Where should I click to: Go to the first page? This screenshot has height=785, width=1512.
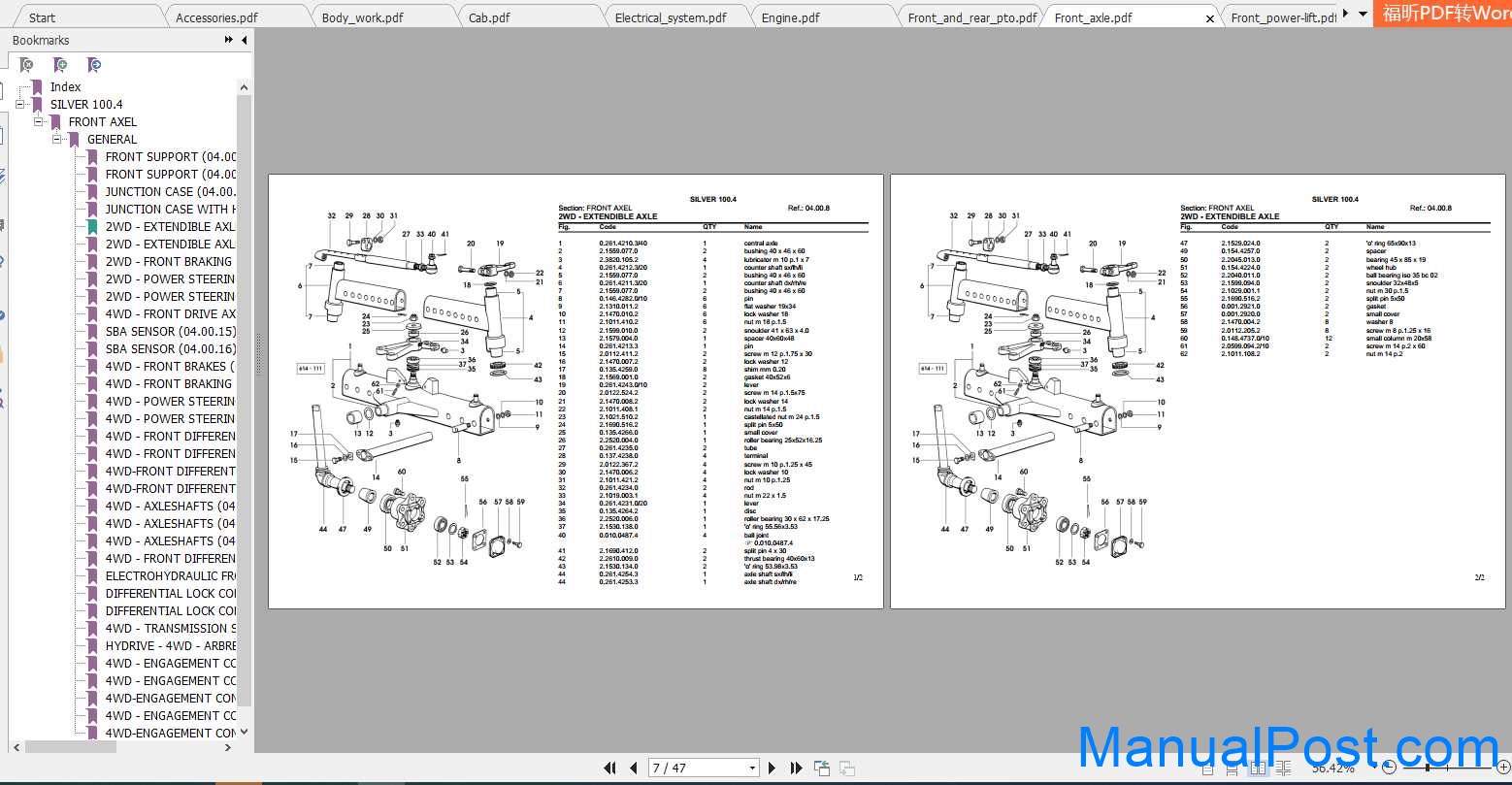pos(609,768)
